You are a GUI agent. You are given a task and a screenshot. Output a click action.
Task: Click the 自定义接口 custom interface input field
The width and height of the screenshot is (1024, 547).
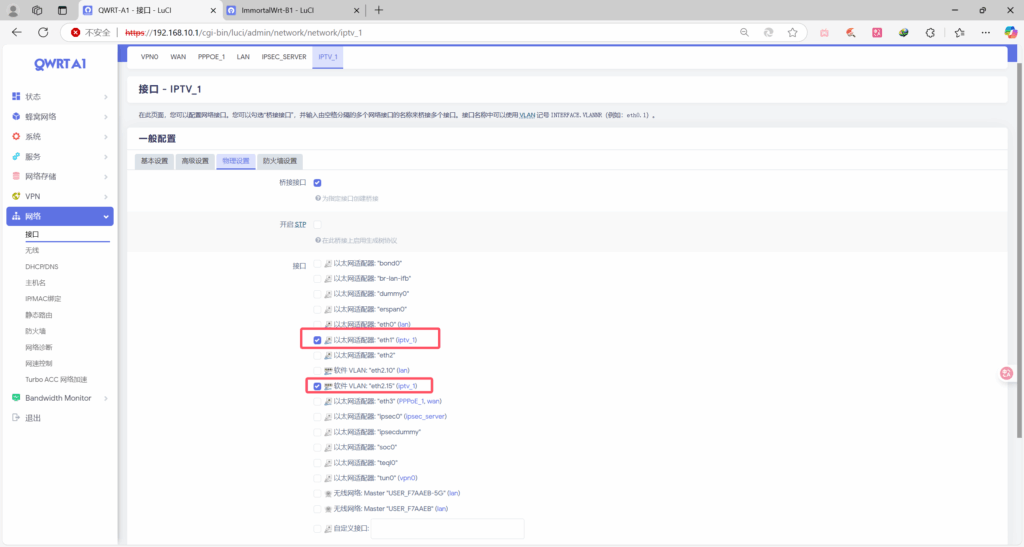tap(447, 528)
